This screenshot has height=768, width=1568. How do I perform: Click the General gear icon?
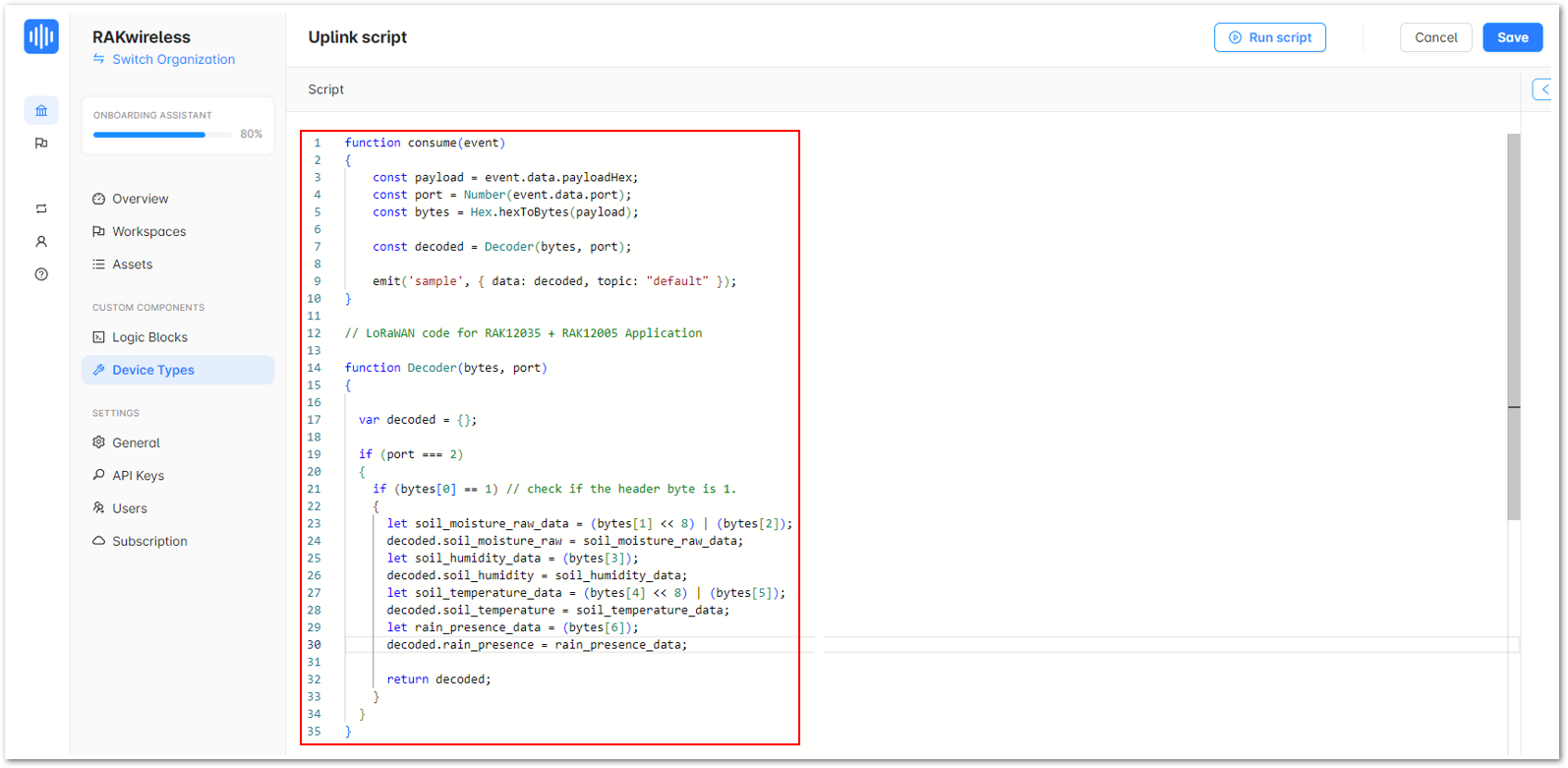[x=98, y=443]
